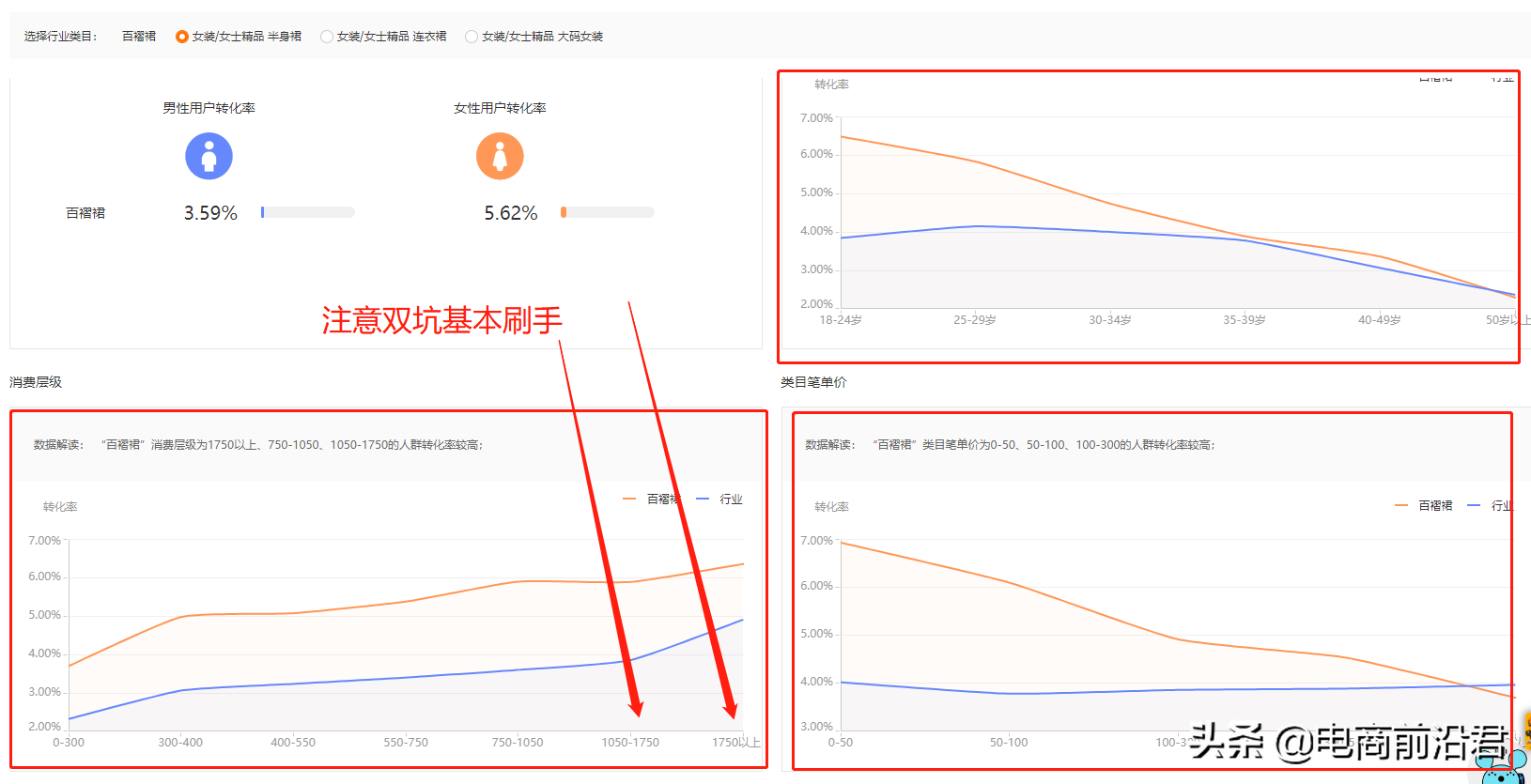Click the 消费层级 section heading

(x=36, y=382)
